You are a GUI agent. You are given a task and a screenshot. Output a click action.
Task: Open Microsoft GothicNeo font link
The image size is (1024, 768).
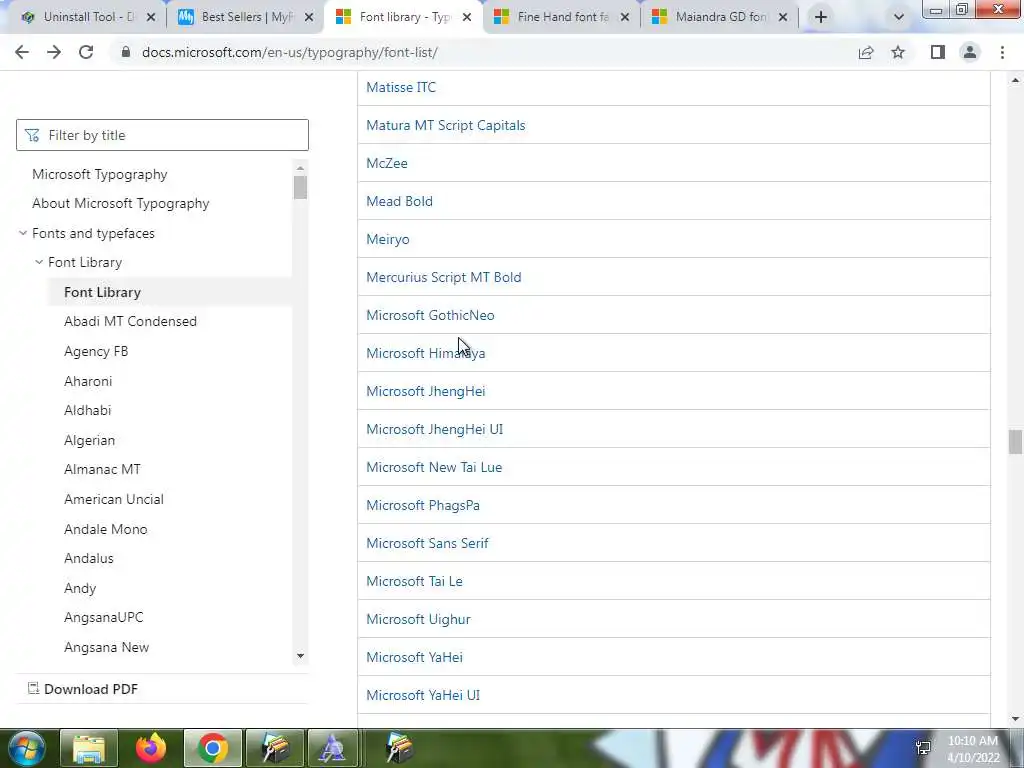pyautogui.click(x=430, y=315)
